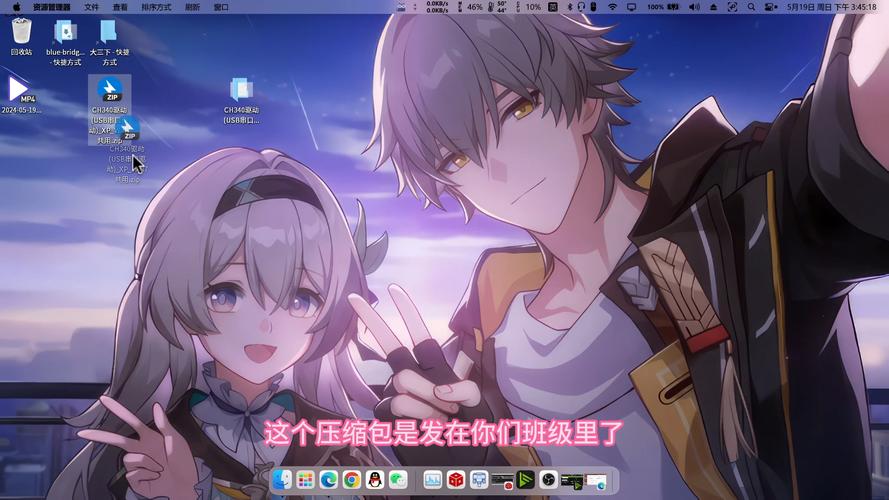This screenshot has width=889, height=500.
Task: Select the 2024-05-19 MP4 video file
Action: pyautogui.click(x=20, y=95)
